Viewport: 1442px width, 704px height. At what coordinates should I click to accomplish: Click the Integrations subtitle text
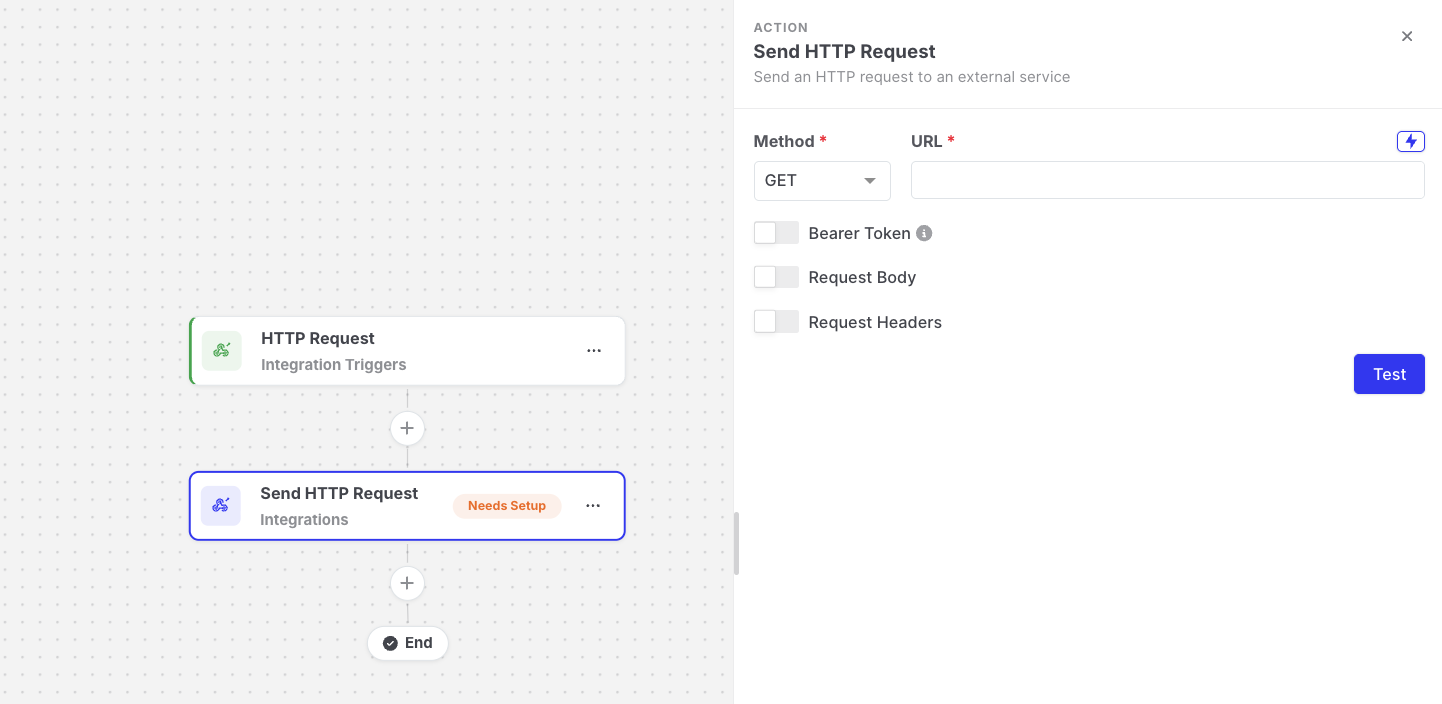304,520
